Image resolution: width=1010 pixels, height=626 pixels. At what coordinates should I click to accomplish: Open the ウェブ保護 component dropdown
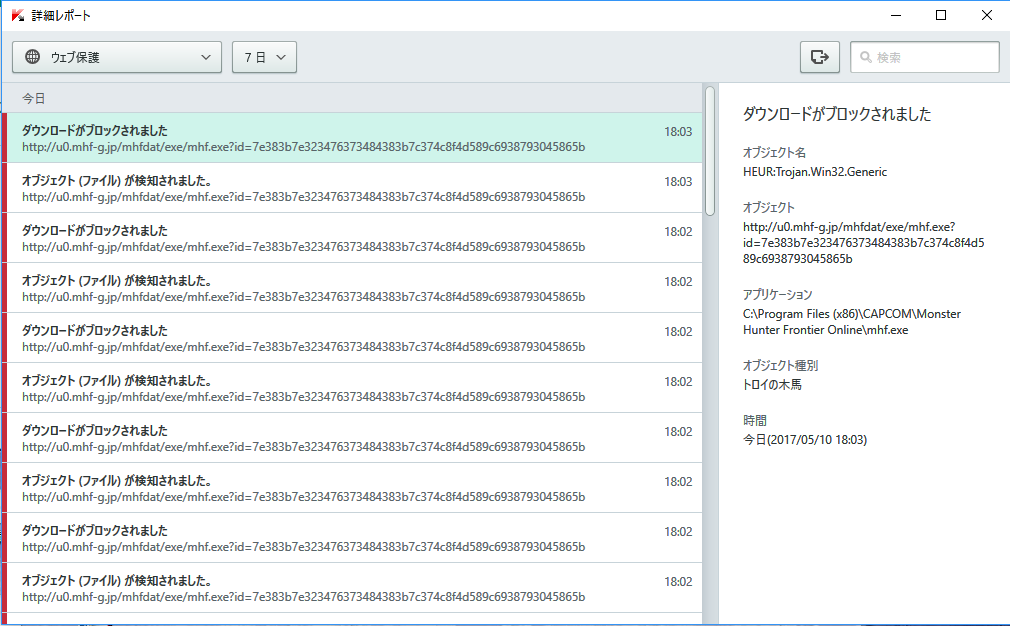(x=117, y=57)
